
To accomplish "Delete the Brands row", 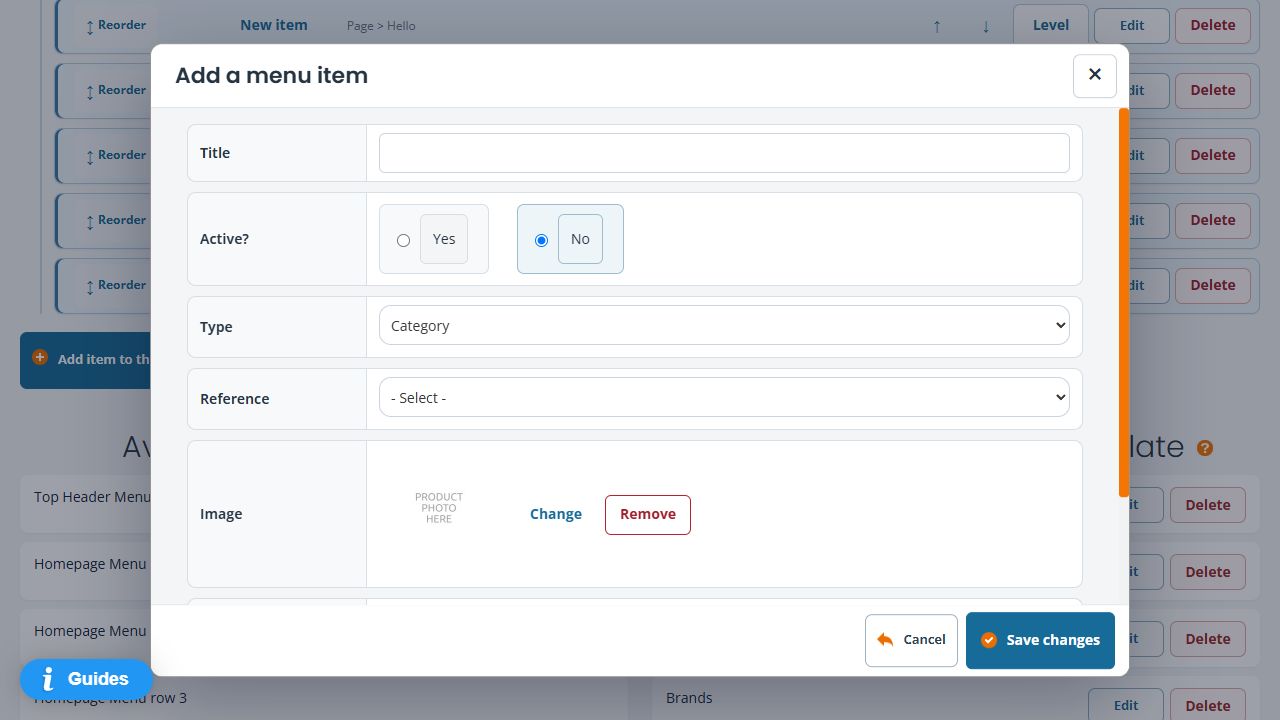I will coord(1208,705).
